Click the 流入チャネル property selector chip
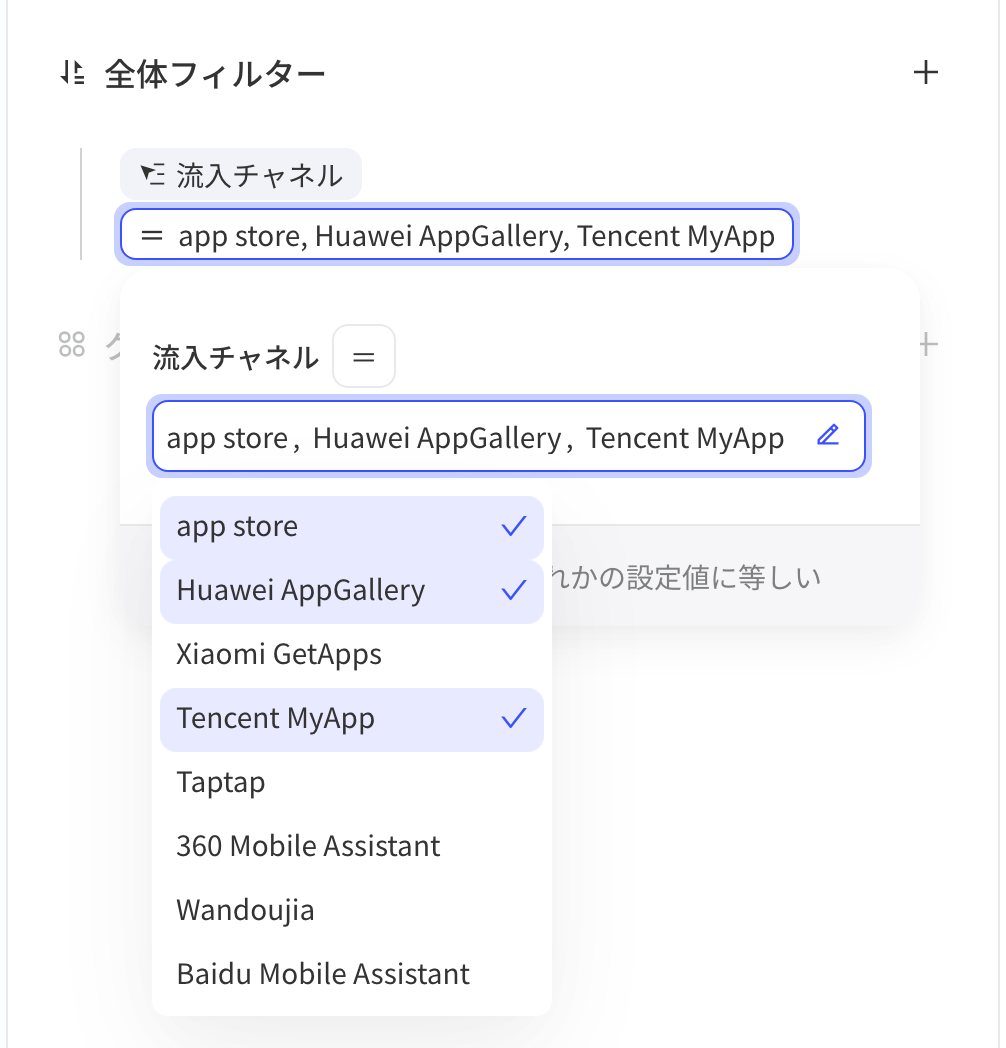 (x=241, y=174)
